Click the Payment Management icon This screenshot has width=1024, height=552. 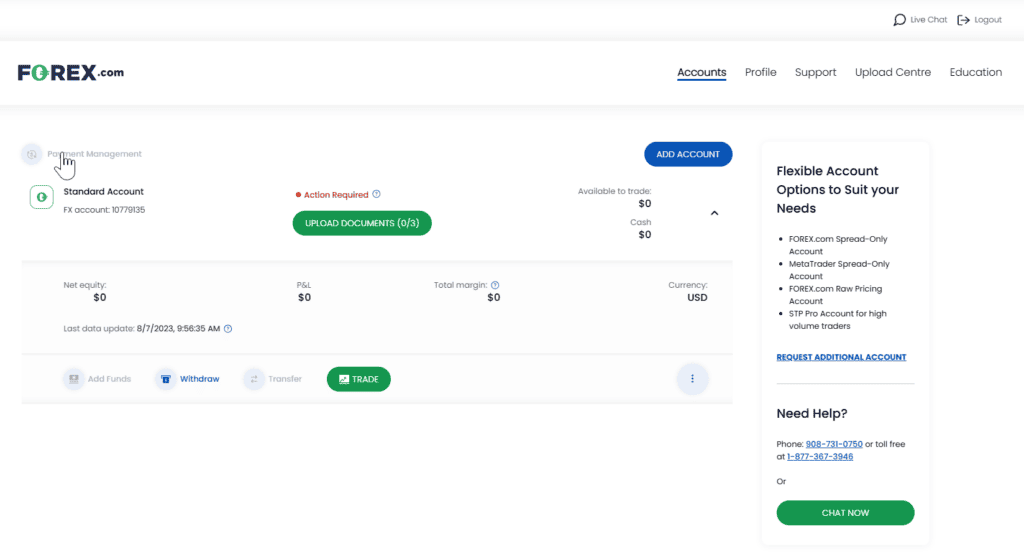click(x=31, y=154)
